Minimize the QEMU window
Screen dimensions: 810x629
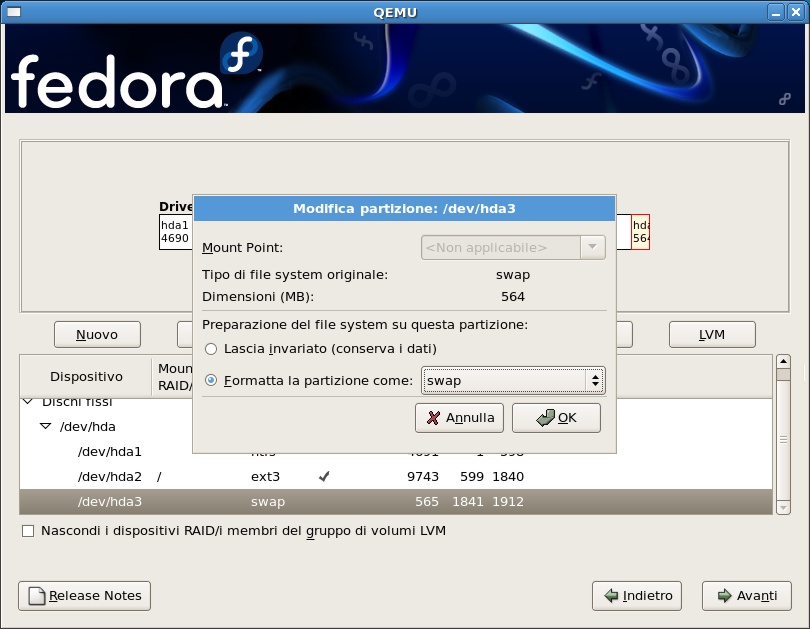tap(776, 12)
